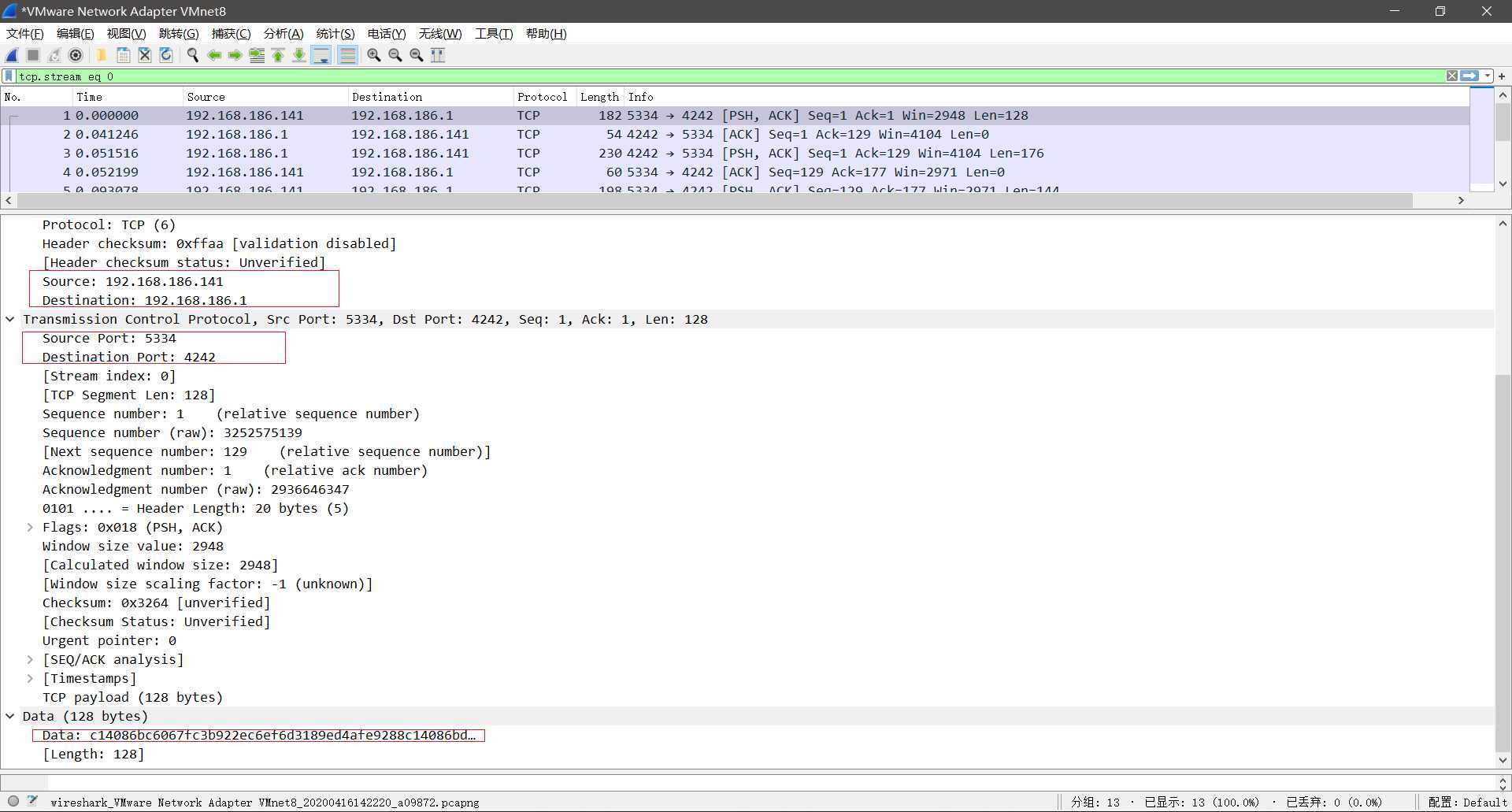This screenshot has width=1512, height=812.
Task: Sort packets by Destination column header
Action: click(430, 97)
